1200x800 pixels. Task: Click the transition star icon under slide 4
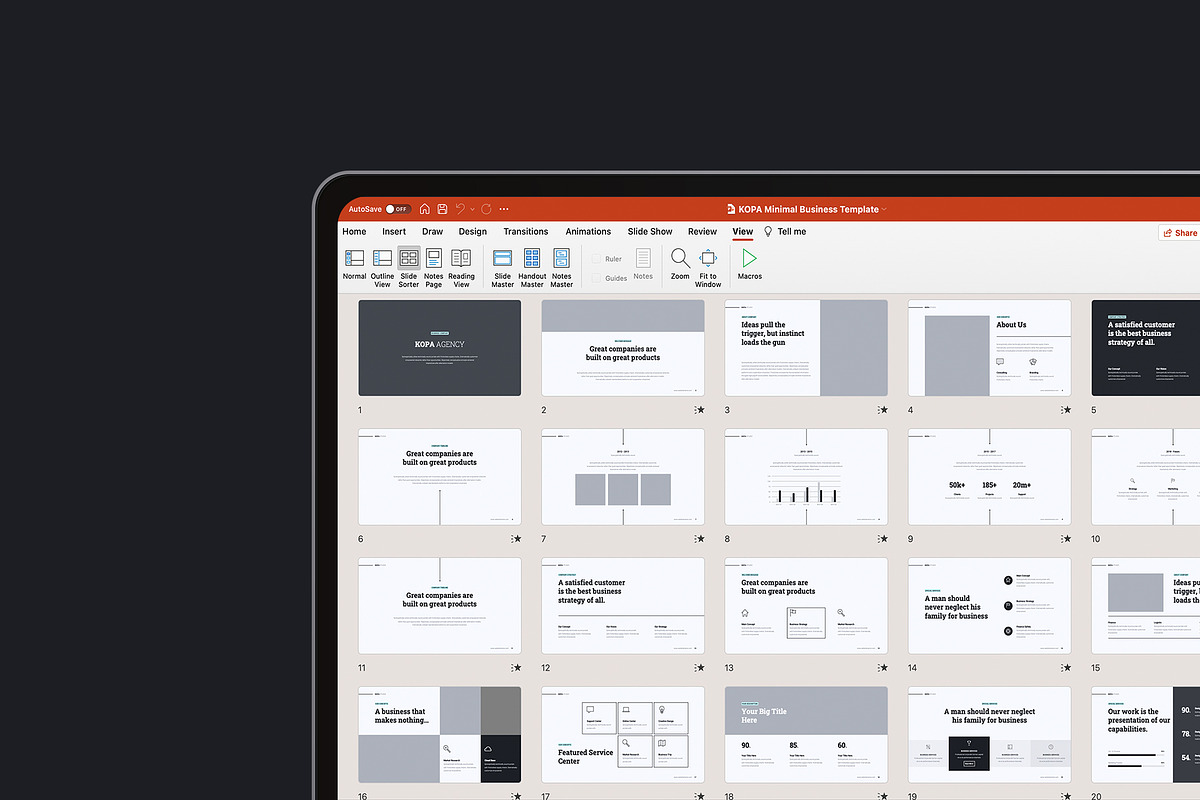1066,410
